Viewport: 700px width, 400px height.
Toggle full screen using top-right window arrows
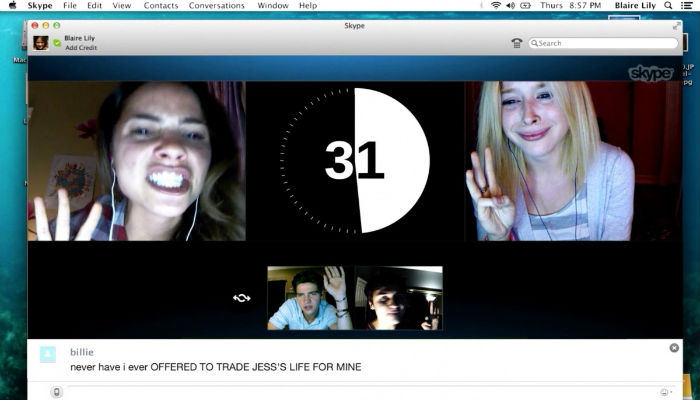(x=678, y=23)
